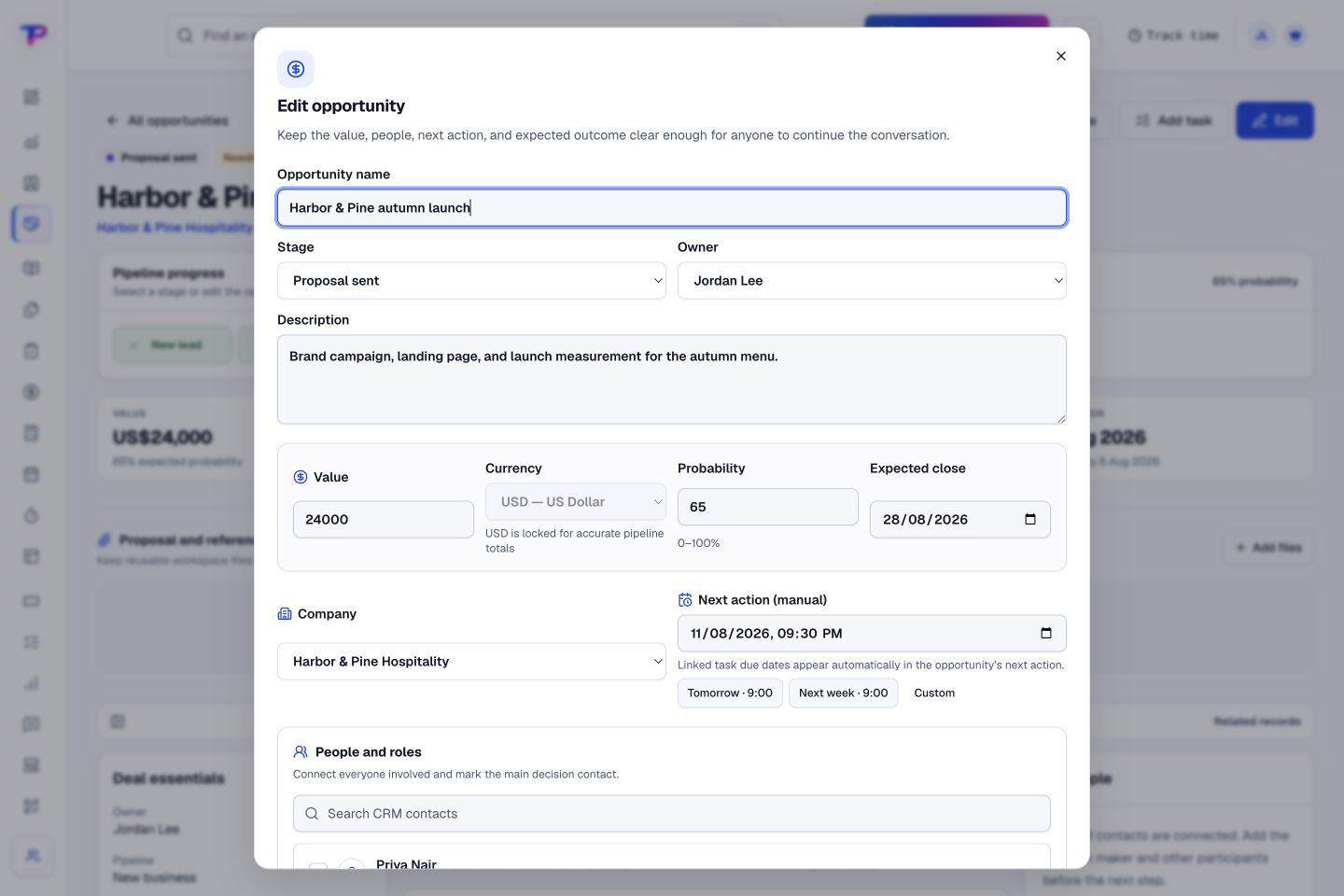Screen dimensions: 1344x896
Task: Click the Value field showing 24000
Action: pyautogui.click(x=384, y=520)
